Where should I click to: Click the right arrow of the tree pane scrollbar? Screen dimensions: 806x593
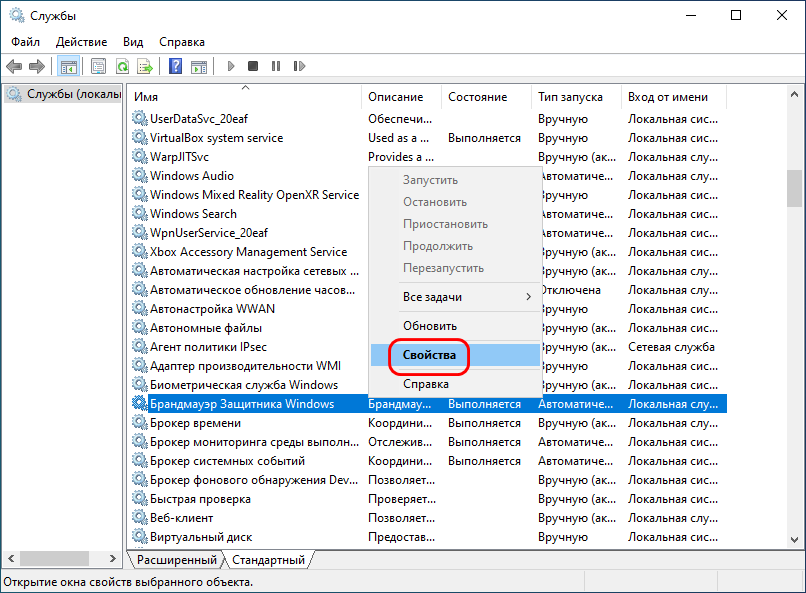pos(113,559)
